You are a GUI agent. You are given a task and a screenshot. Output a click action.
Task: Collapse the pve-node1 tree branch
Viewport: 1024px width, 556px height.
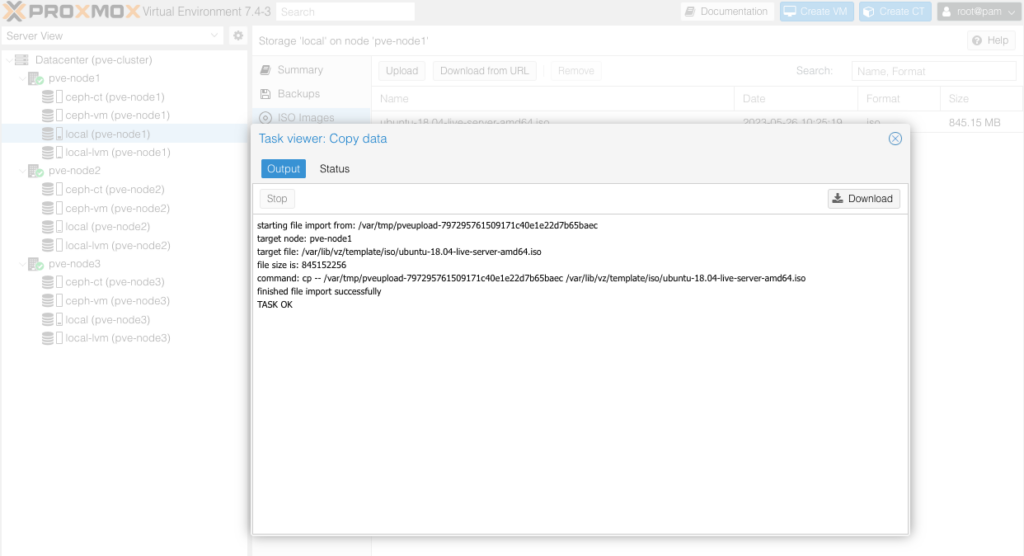click(x=22, y=78)
